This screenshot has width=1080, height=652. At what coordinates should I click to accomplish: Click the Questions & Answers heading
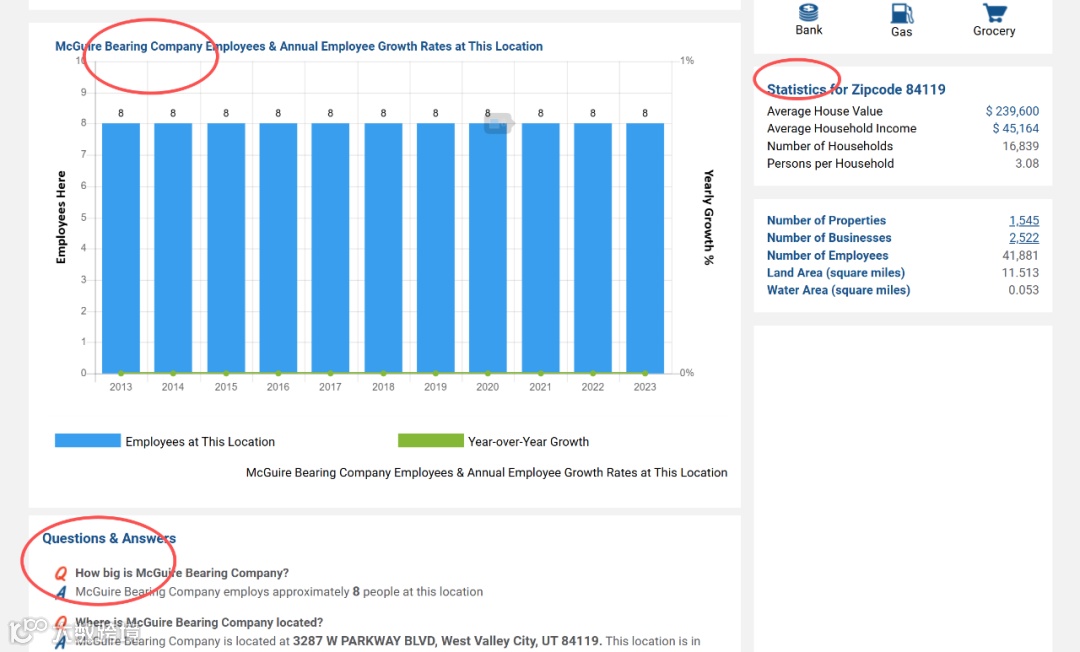click(109, 538)
